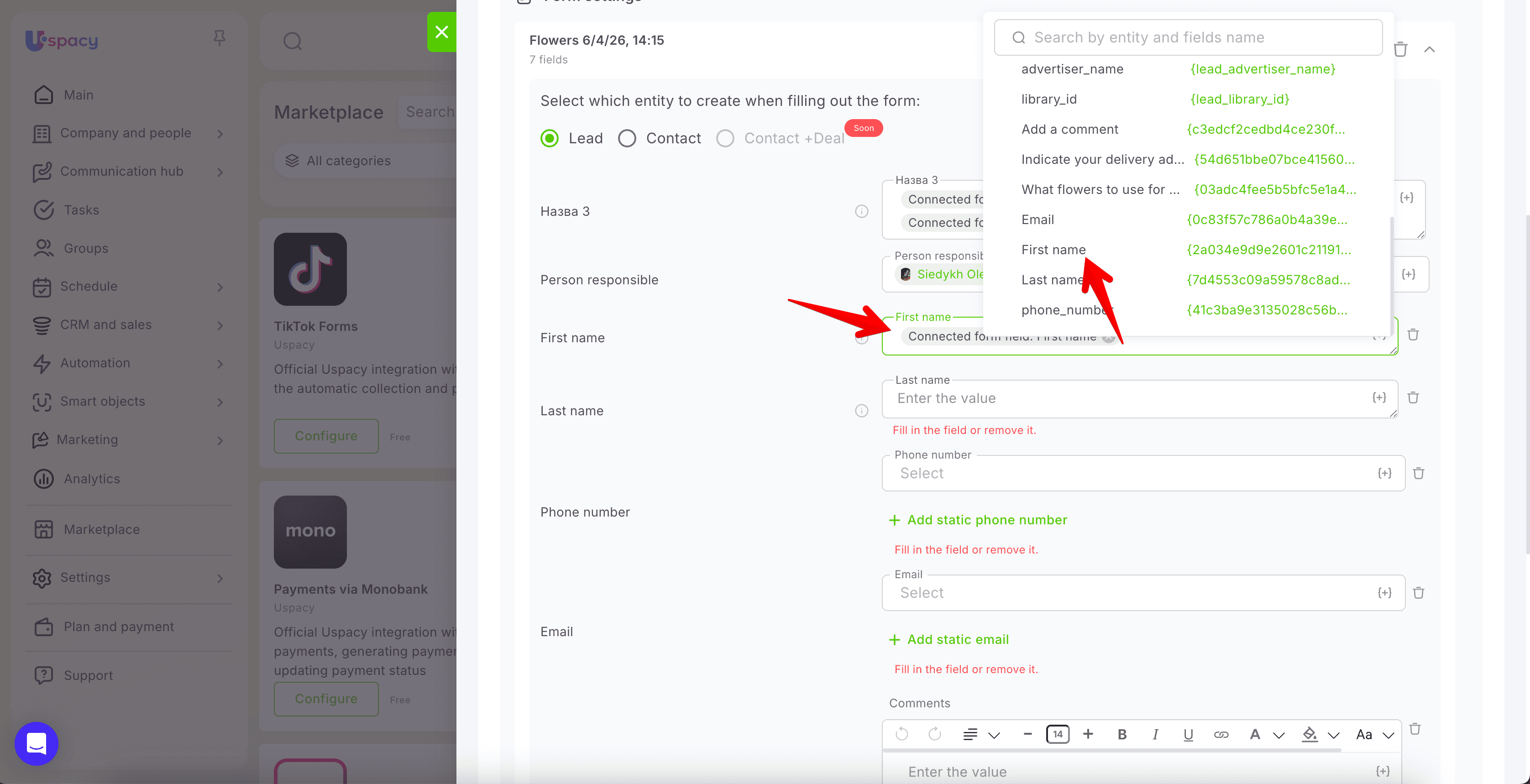Viewport: 1530px width, 784px height.
Task: Expand the Smart objects submenu
Action: [x=220, y=402]
